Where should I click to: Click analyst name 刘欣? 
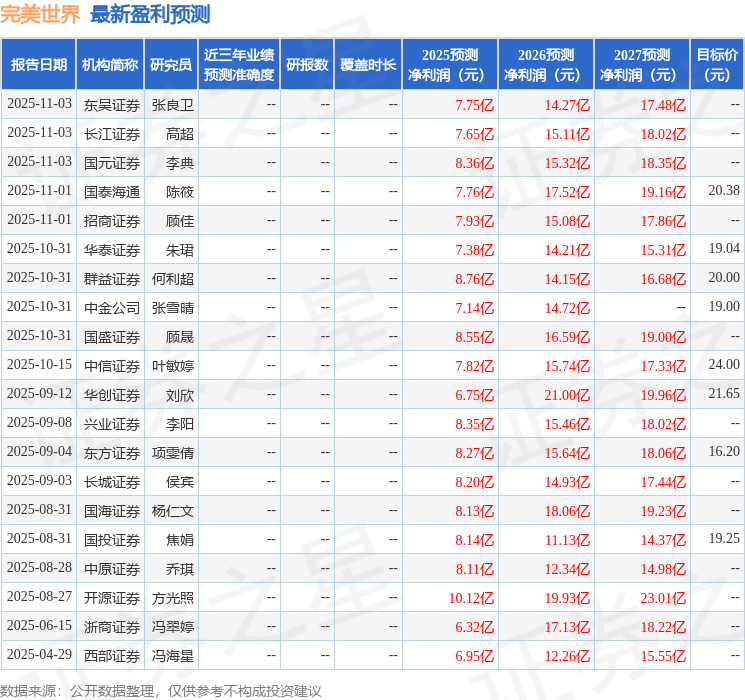180,395
